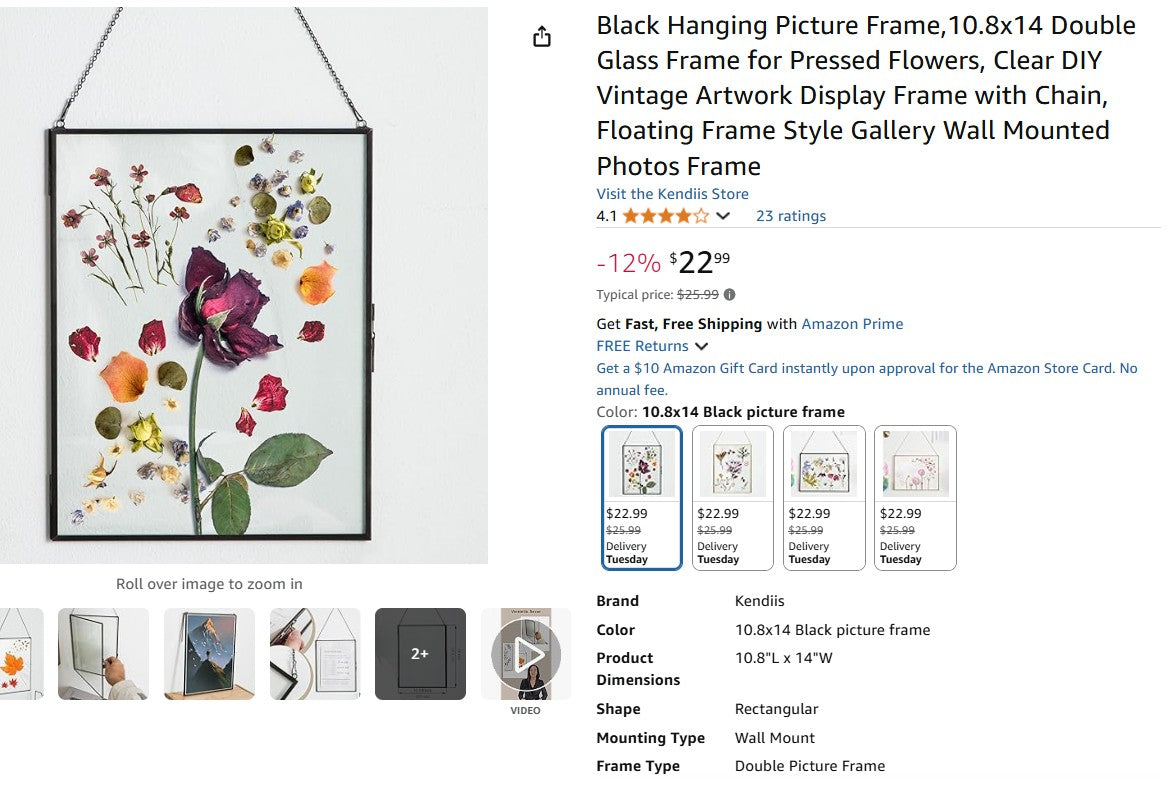Select the mountain artwork frame thumbnail
Screen dimensions: 1167x787
tap(209, 654)
